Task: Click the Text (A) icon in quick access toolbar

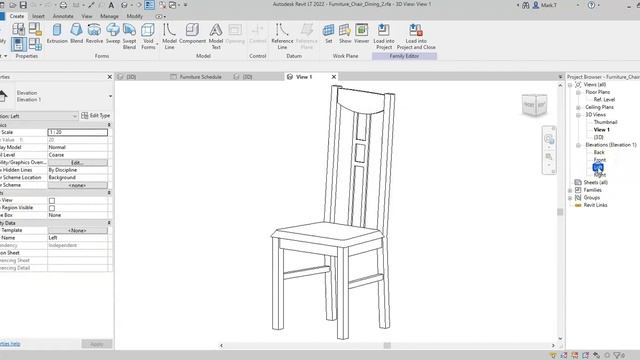Action: (x=111, y=5)
